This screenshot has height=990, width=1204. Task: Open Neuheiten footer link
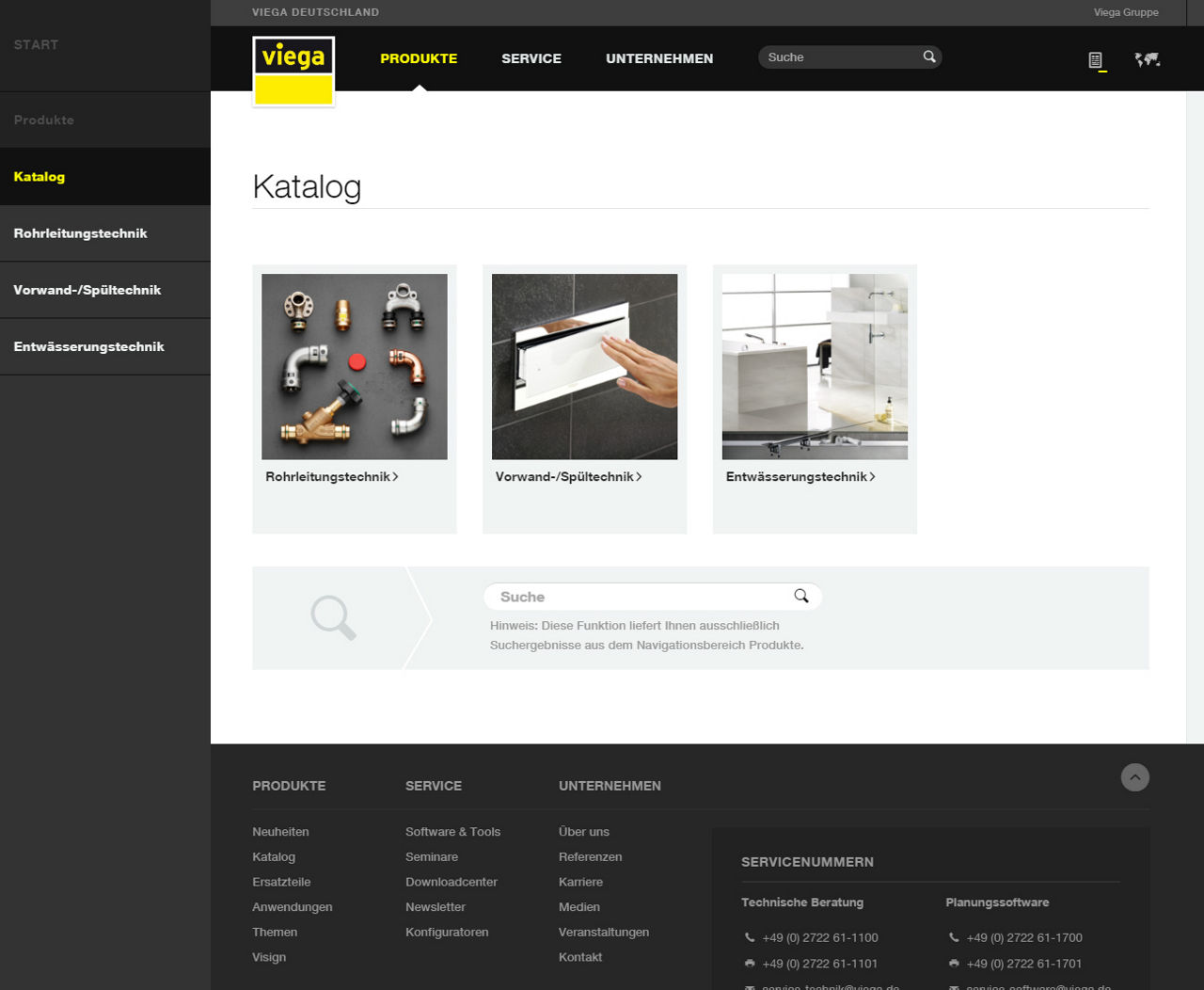pos(280,832)
